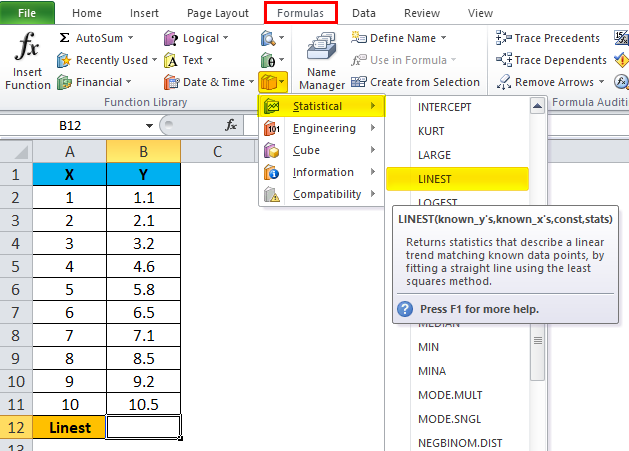Click Show Formulas icon
The image size is (629, 451).
click(621, 38)
